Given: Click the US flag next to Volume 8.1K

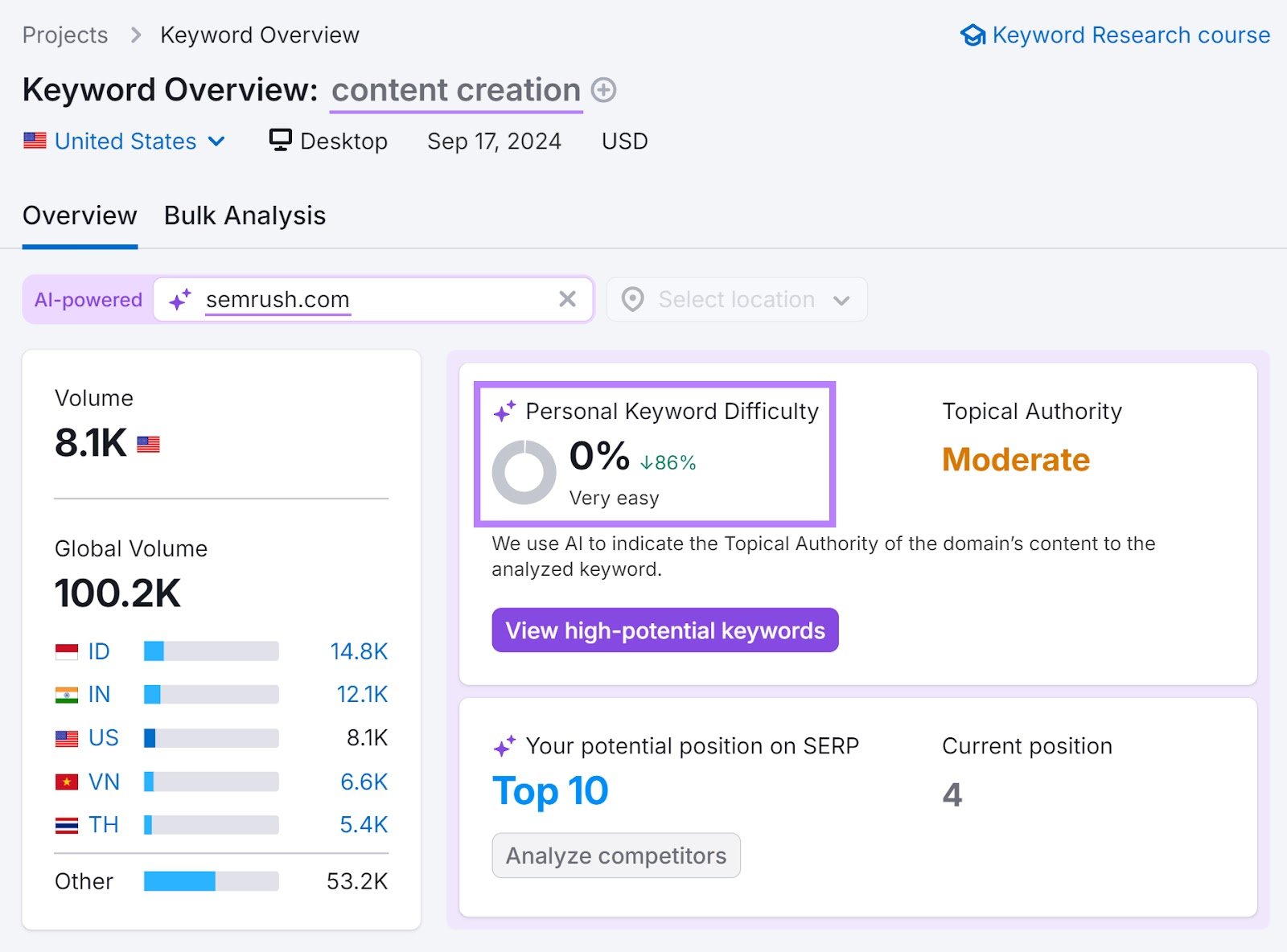Looking at the screenshot, I should tap(146, 444).
